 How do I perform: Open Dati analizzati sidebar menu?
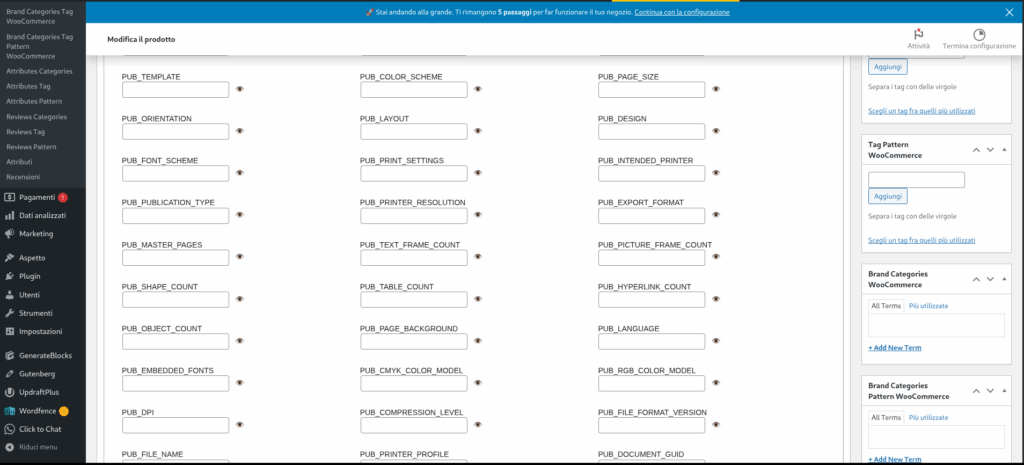pos(42,216)
